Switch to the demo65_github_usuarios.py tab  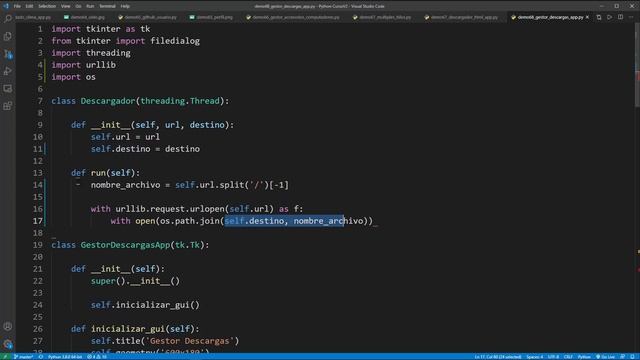147,17
